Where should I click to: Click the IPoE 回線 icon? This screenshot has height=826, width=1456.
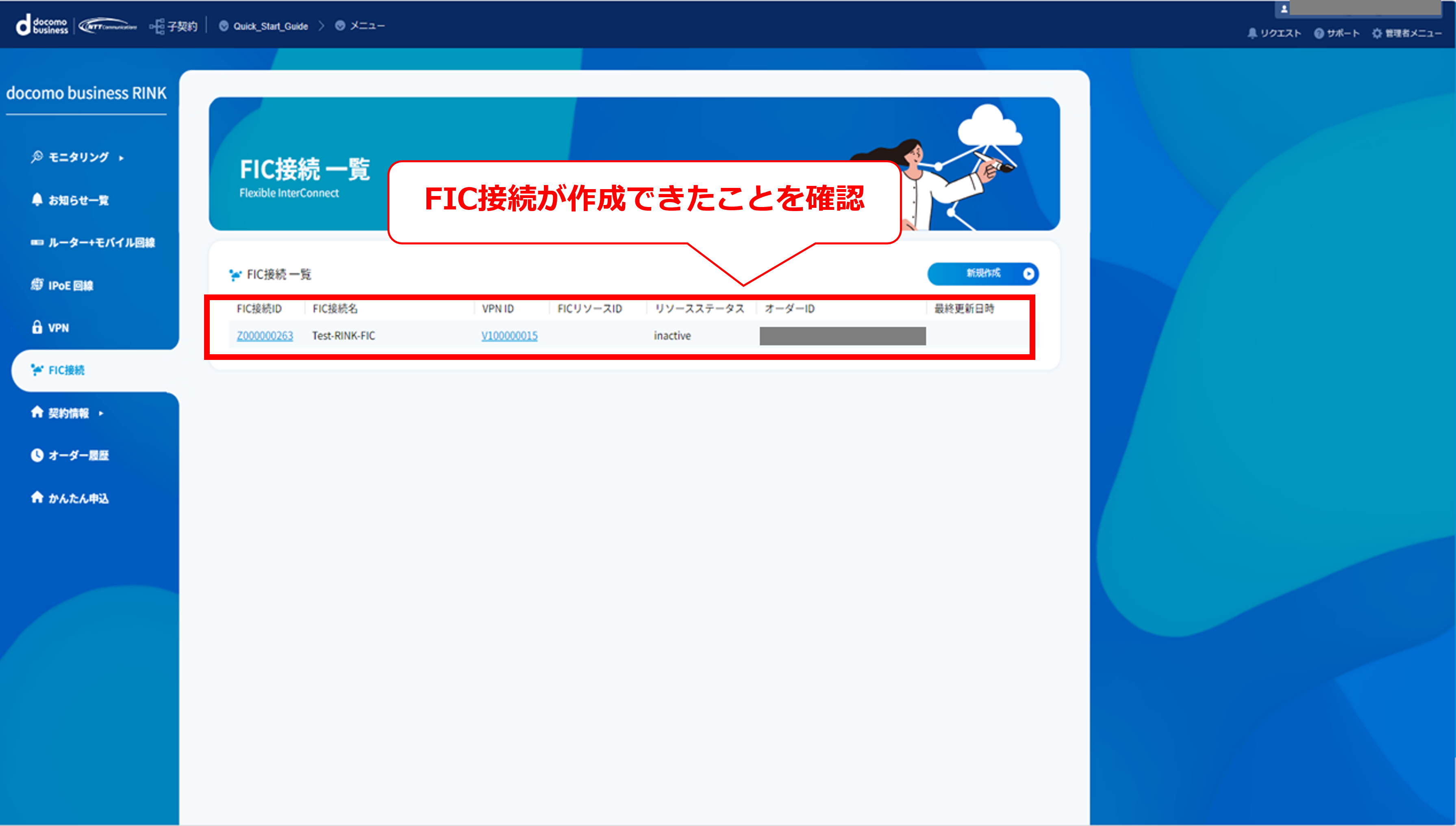[37, 285]
